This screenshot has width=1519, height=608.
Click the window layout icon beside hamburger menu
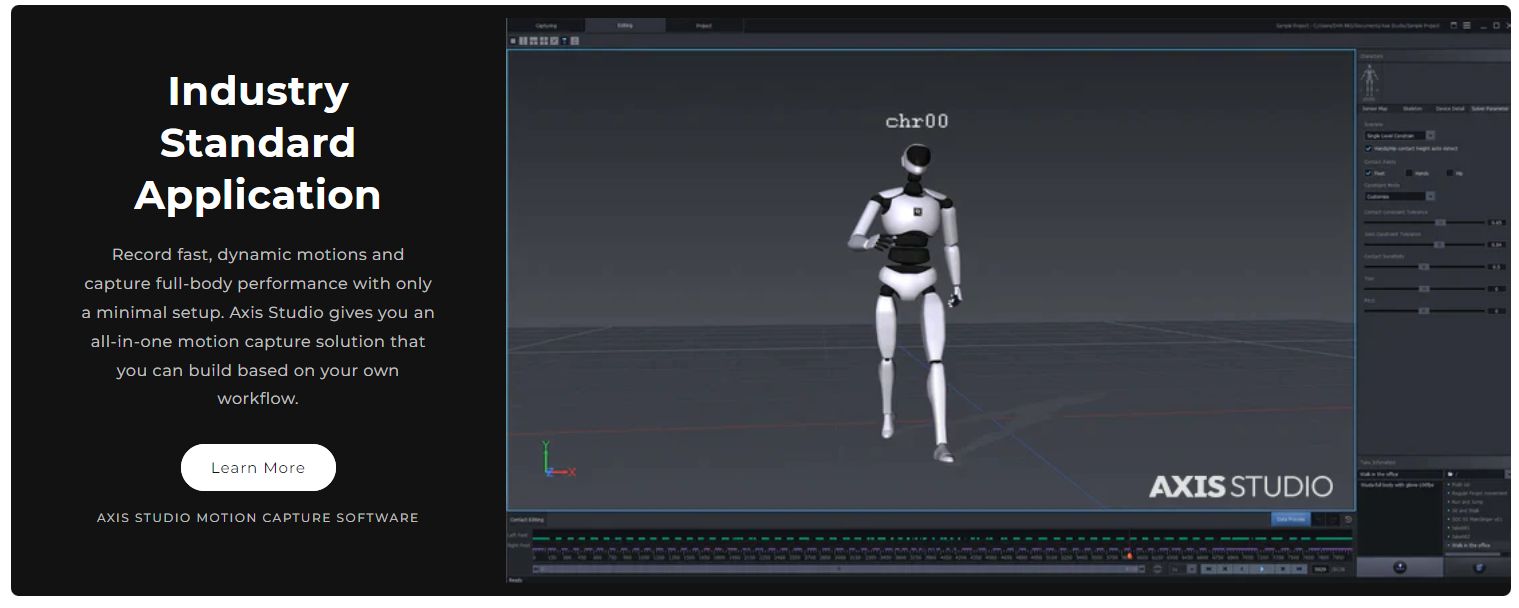(x=1453, y=25)
